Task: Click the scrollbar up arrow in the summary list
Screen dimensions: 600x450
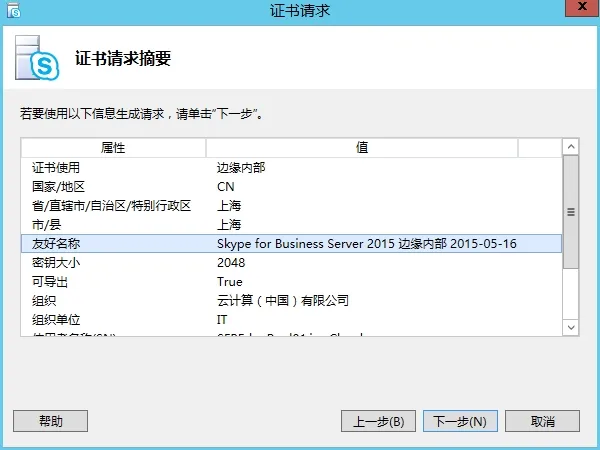Action: tap(571, 147)
